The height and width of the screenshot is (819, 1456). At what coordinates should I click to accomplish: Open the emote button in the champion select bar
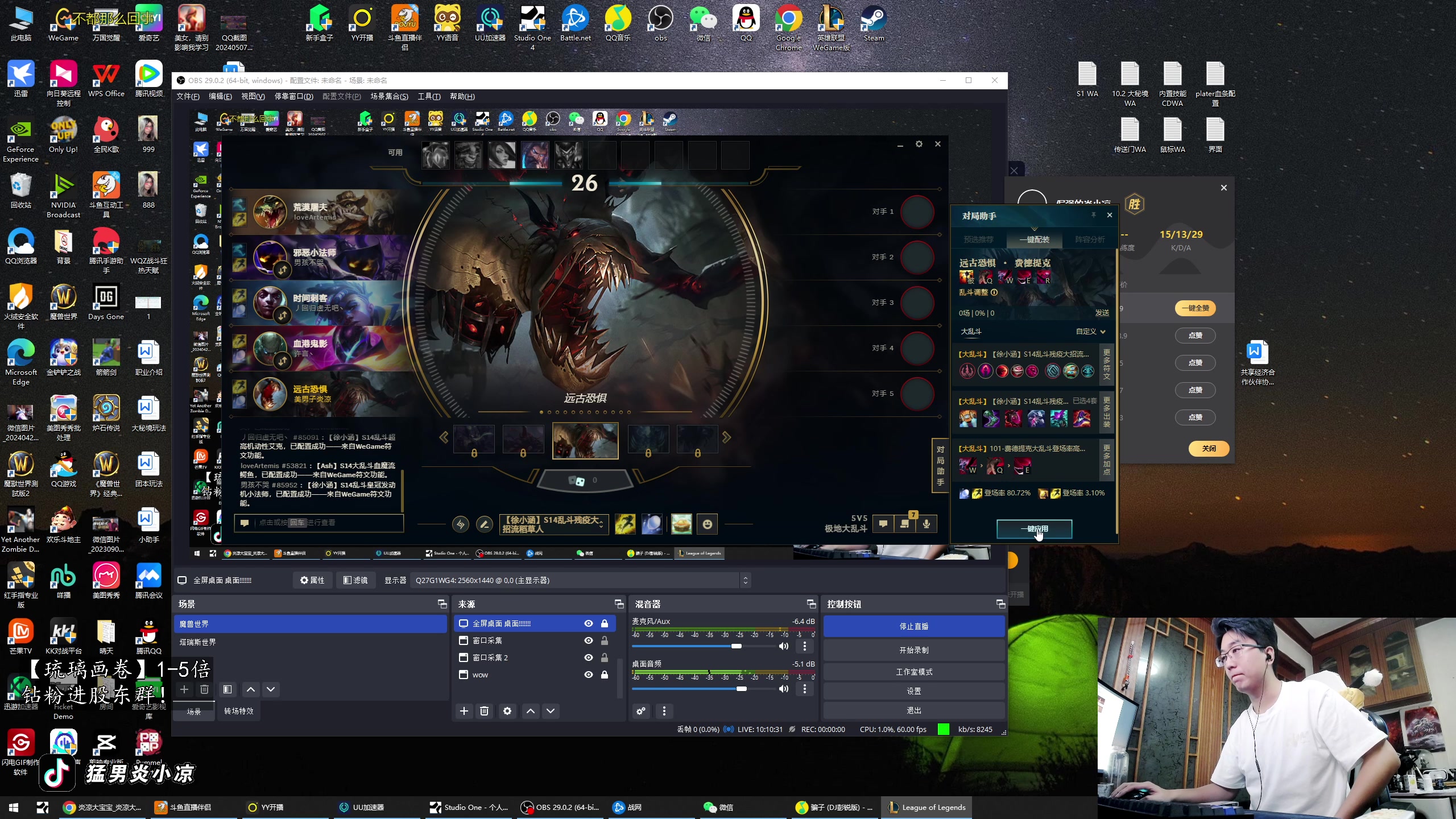708,524
